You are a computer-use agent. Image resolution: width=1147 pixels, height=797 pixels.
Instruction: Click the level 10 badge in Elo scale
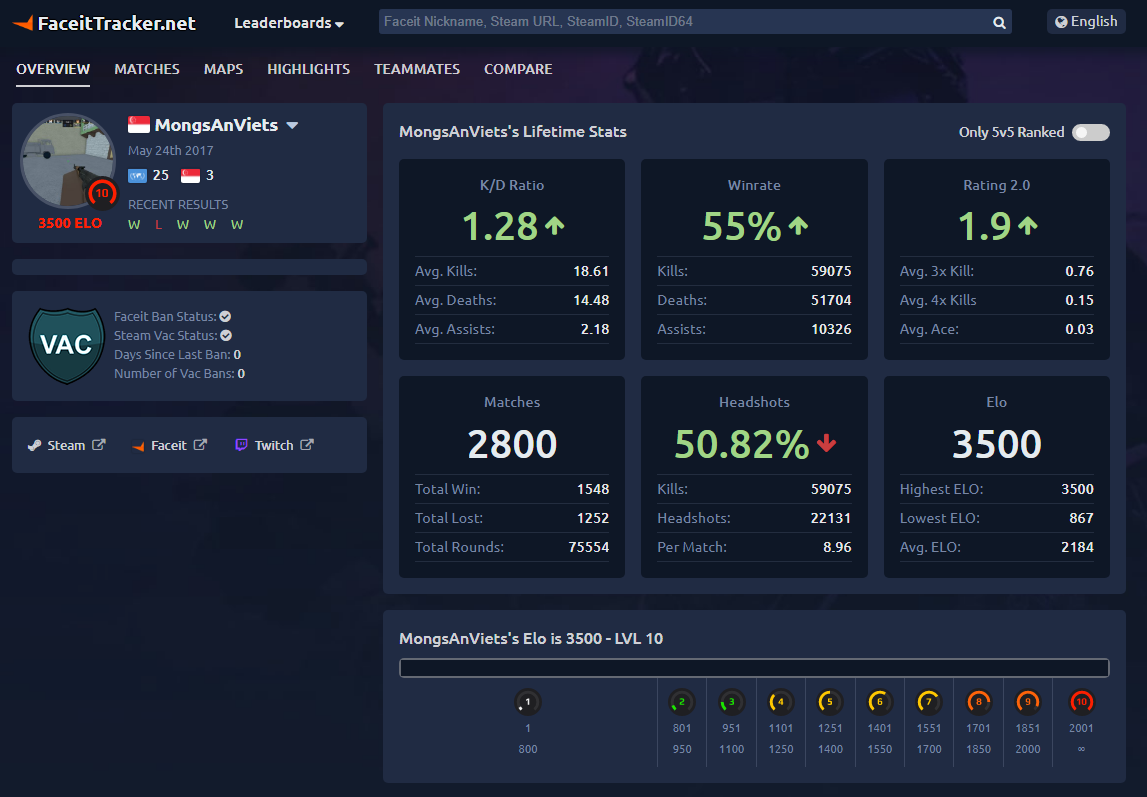coord(1081,703)
